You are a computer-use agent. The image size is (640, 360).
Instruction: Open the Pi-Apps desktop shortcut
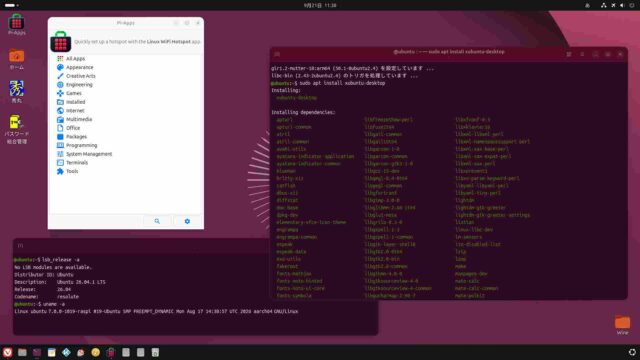pyautogui.click(x=16, y=24)
